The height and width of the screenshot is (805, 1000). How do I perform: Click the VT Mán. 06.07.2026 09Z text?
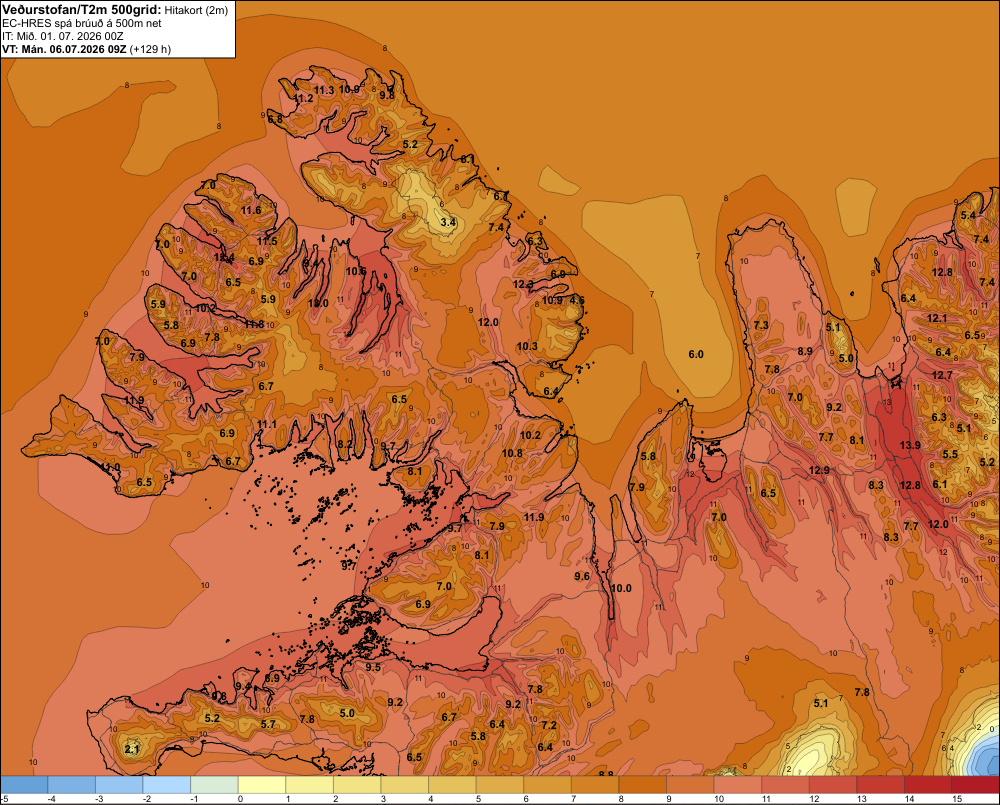pyautogui.click(x=64, y=49)
